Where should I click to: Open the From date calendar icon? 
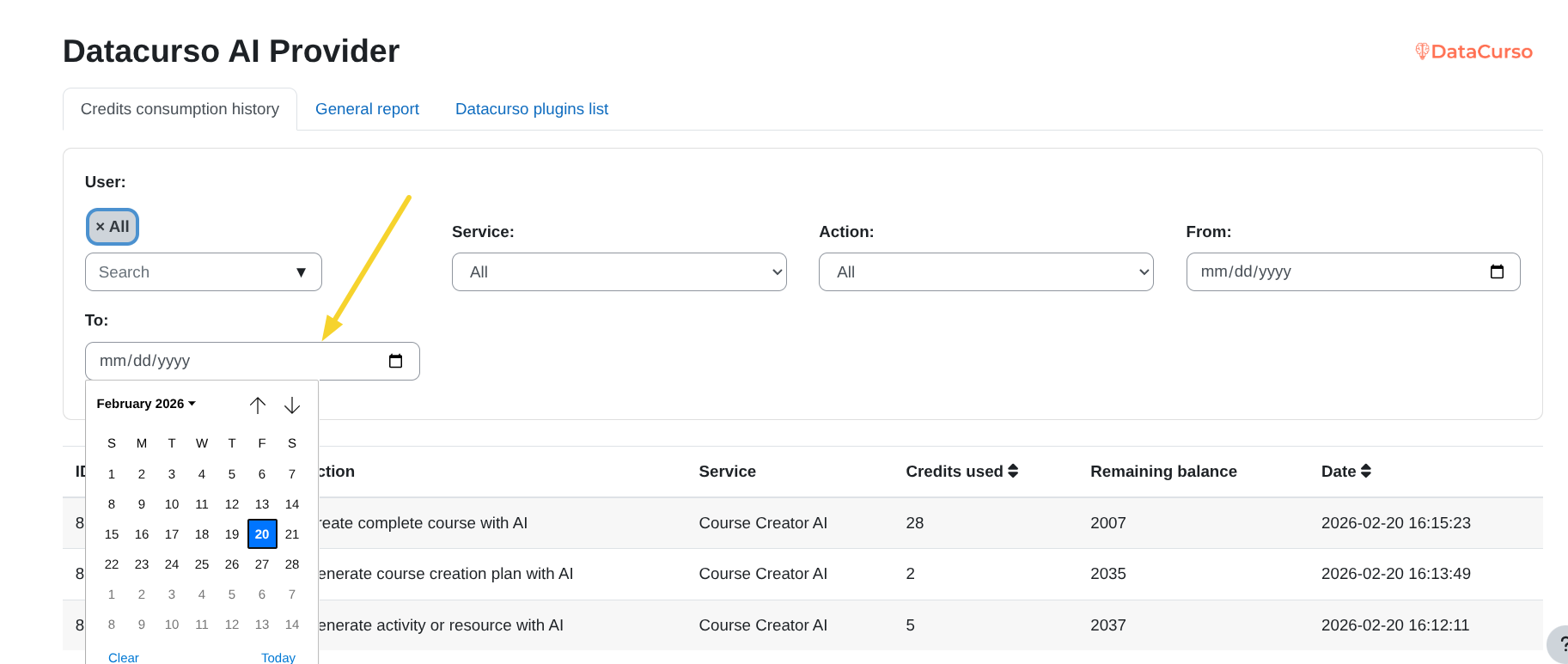coord(1497,272)
